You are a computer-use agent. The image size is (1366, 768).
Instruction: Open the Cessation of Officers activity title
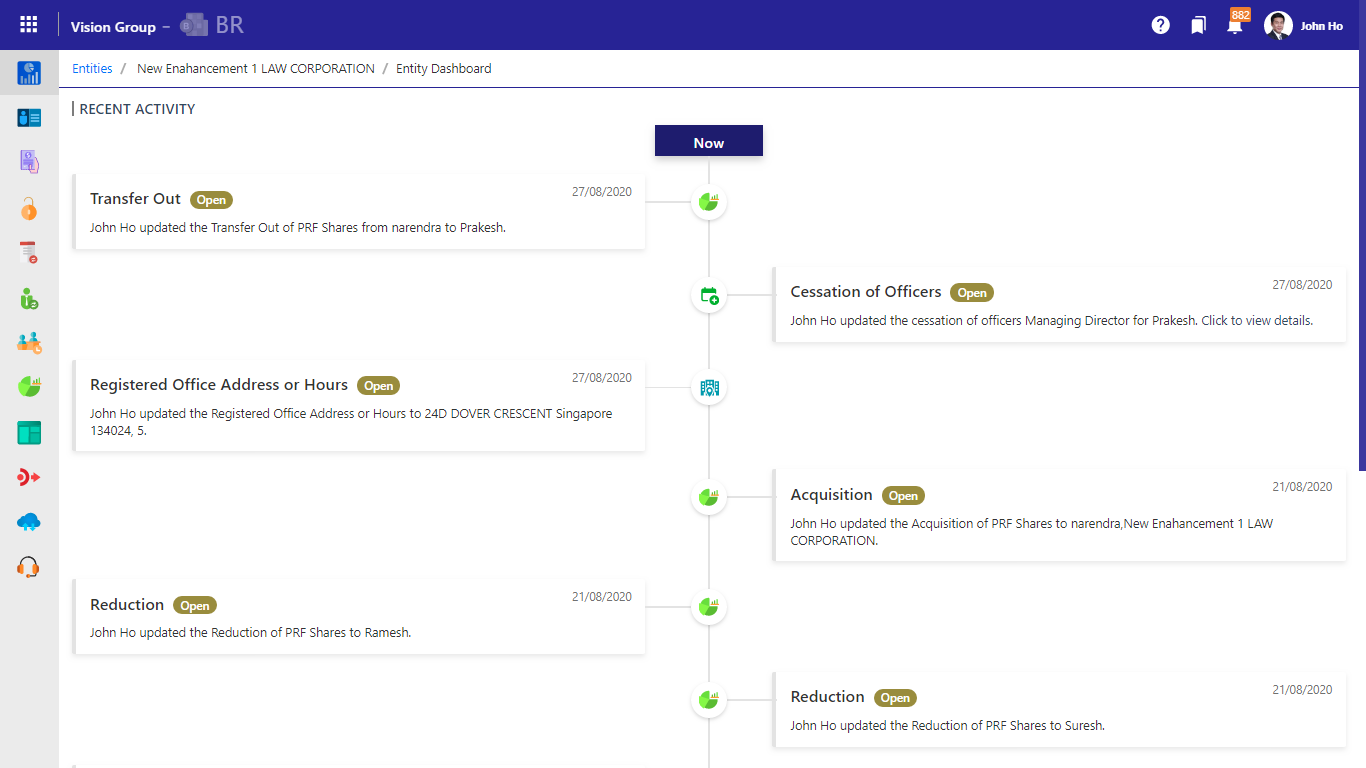[866, 292]
